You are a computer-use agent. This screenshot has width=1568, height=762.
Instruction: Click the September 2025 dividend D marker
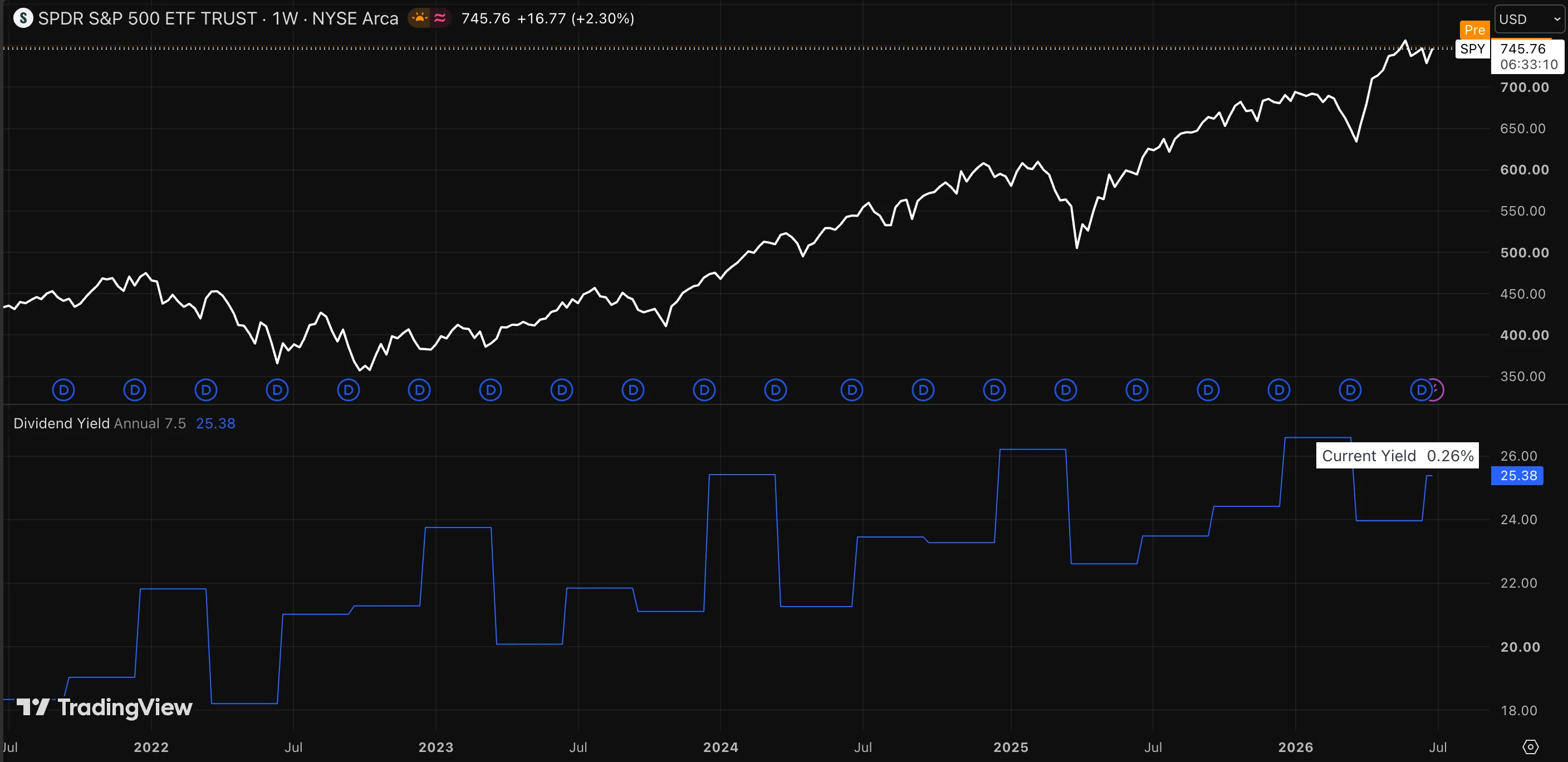click(1208, 390)
